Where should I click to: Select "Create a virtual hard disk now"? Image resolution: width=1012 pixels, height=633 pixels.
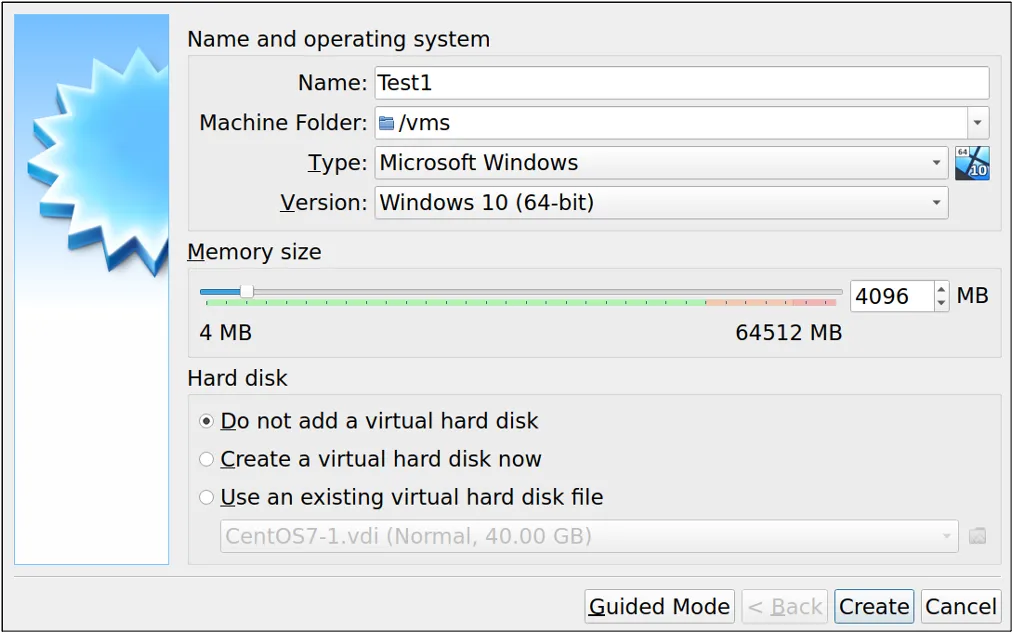207,459
